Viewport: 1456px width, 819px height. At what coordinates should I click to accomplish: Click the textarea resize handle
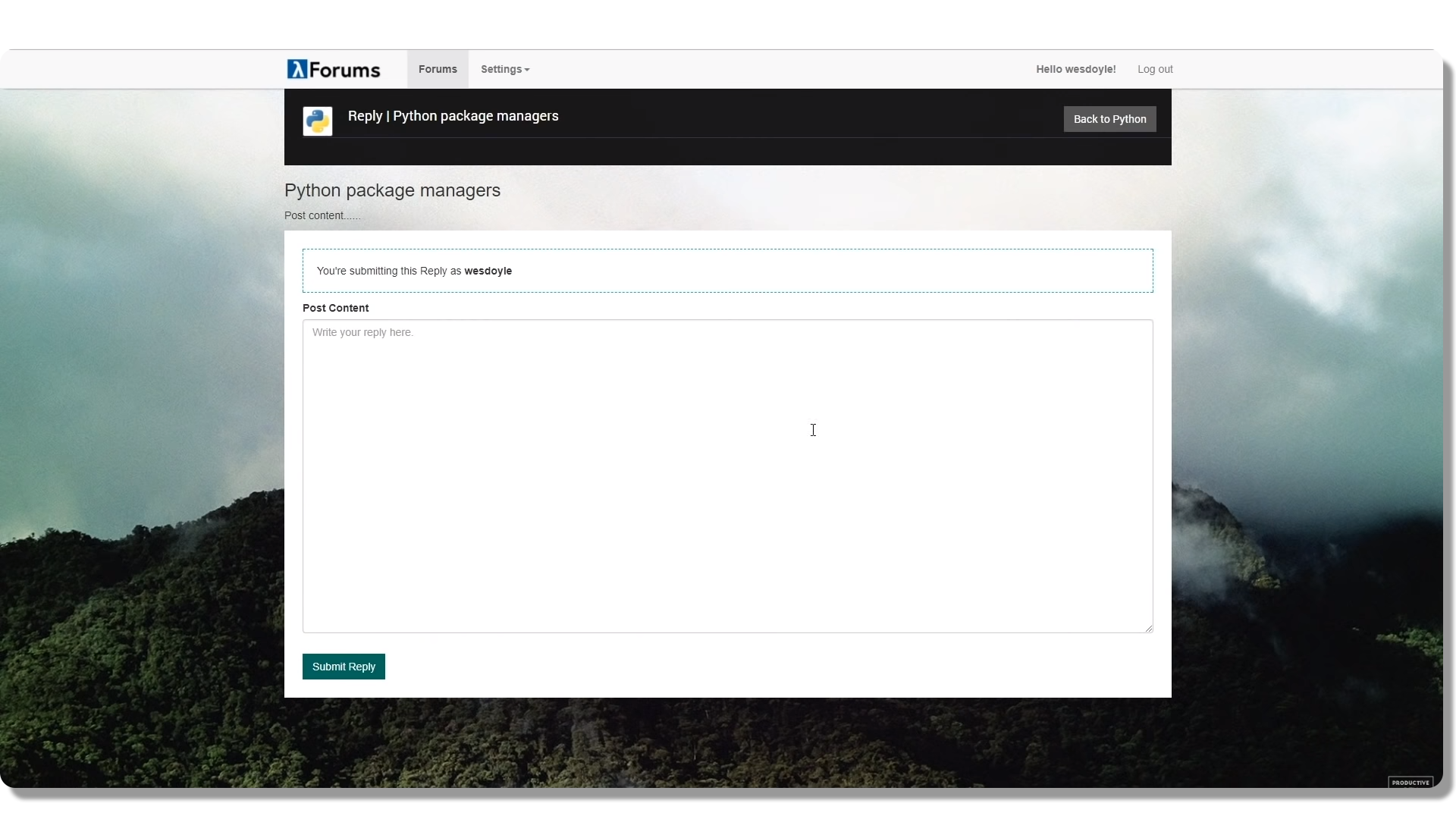[x=1149, y=628]
